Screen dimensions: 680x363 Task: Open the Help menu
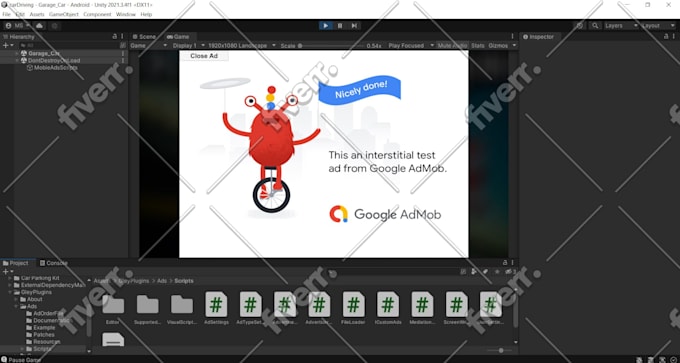(x=146, y=14)
